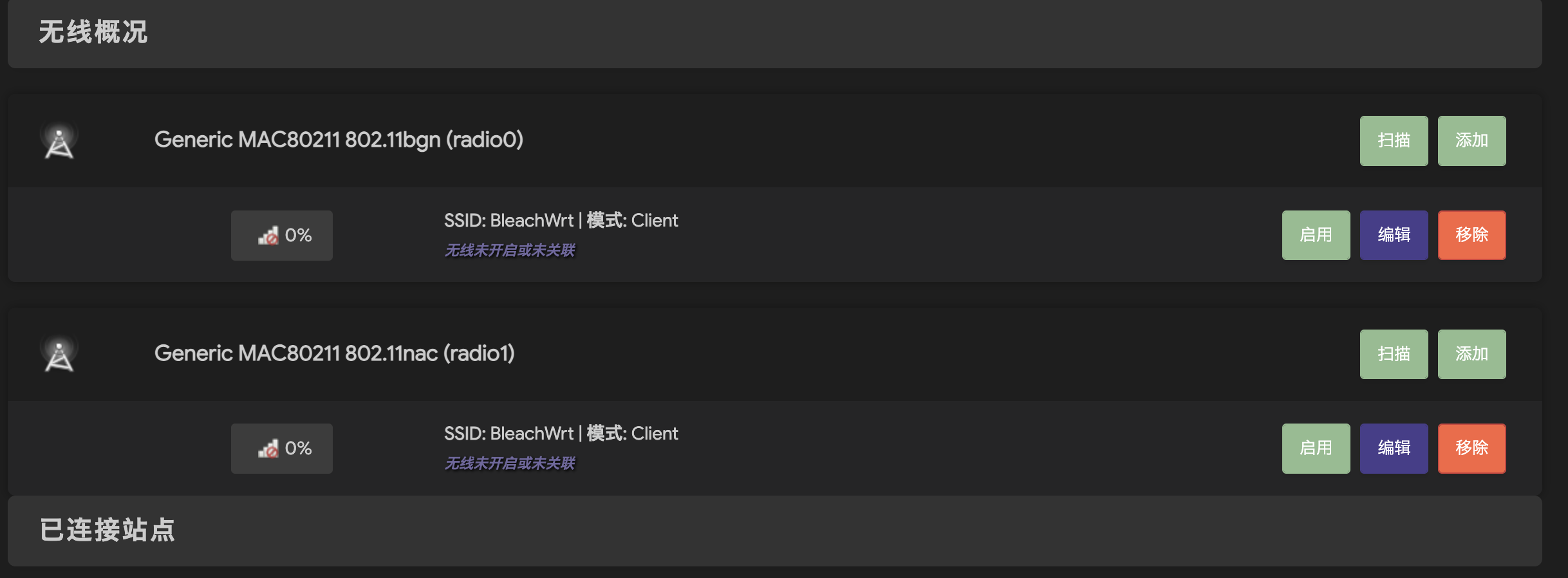Click radio1 signal strength 0% icon
The image size is (1568, 578).
(x=268, y=449)
